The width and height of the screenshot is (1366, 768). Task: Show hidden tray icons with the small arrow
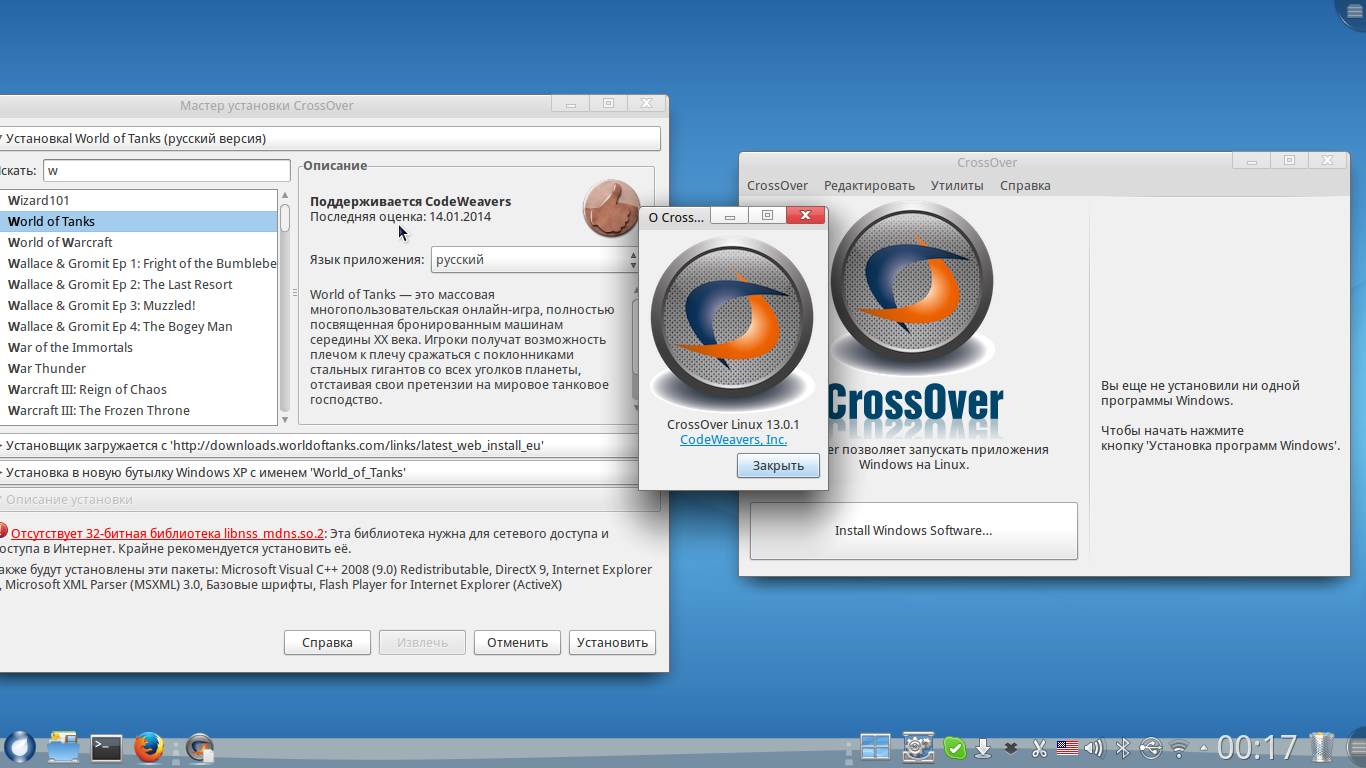(x=1203, y=748)
